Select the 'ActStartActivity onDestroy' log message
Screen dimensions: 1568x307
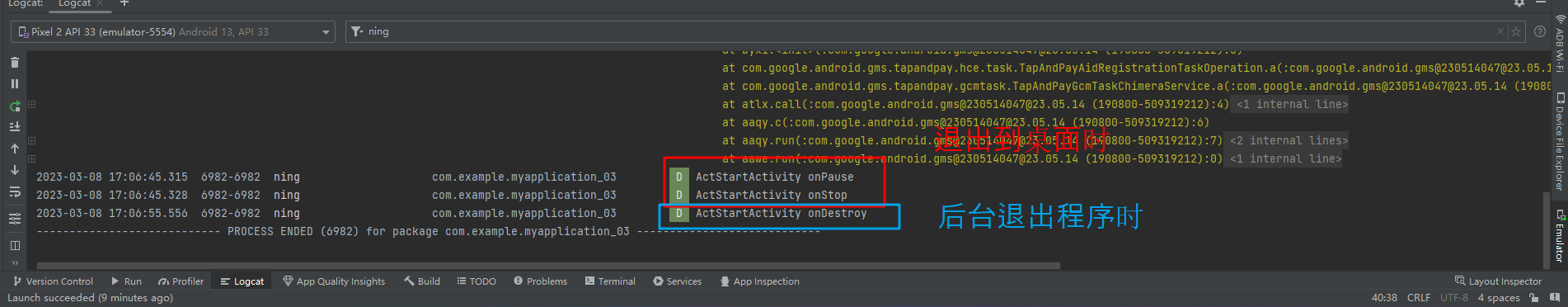pos(782,214)
